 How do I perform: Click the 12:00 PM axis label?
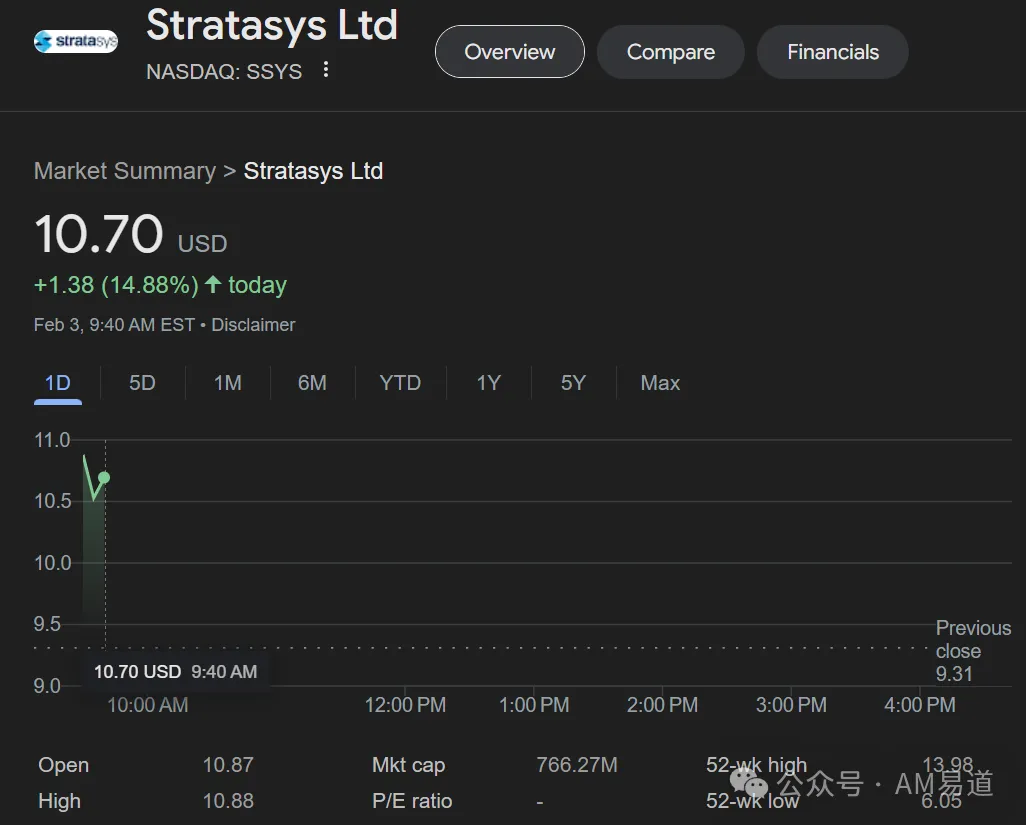click(405, 705)
